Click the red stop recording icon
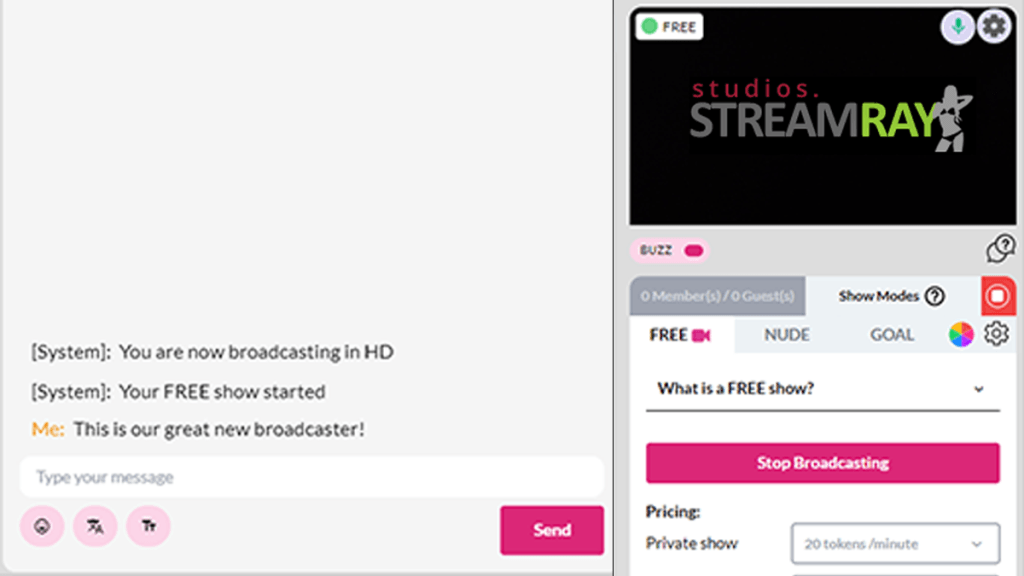 [x=998, y=296]
